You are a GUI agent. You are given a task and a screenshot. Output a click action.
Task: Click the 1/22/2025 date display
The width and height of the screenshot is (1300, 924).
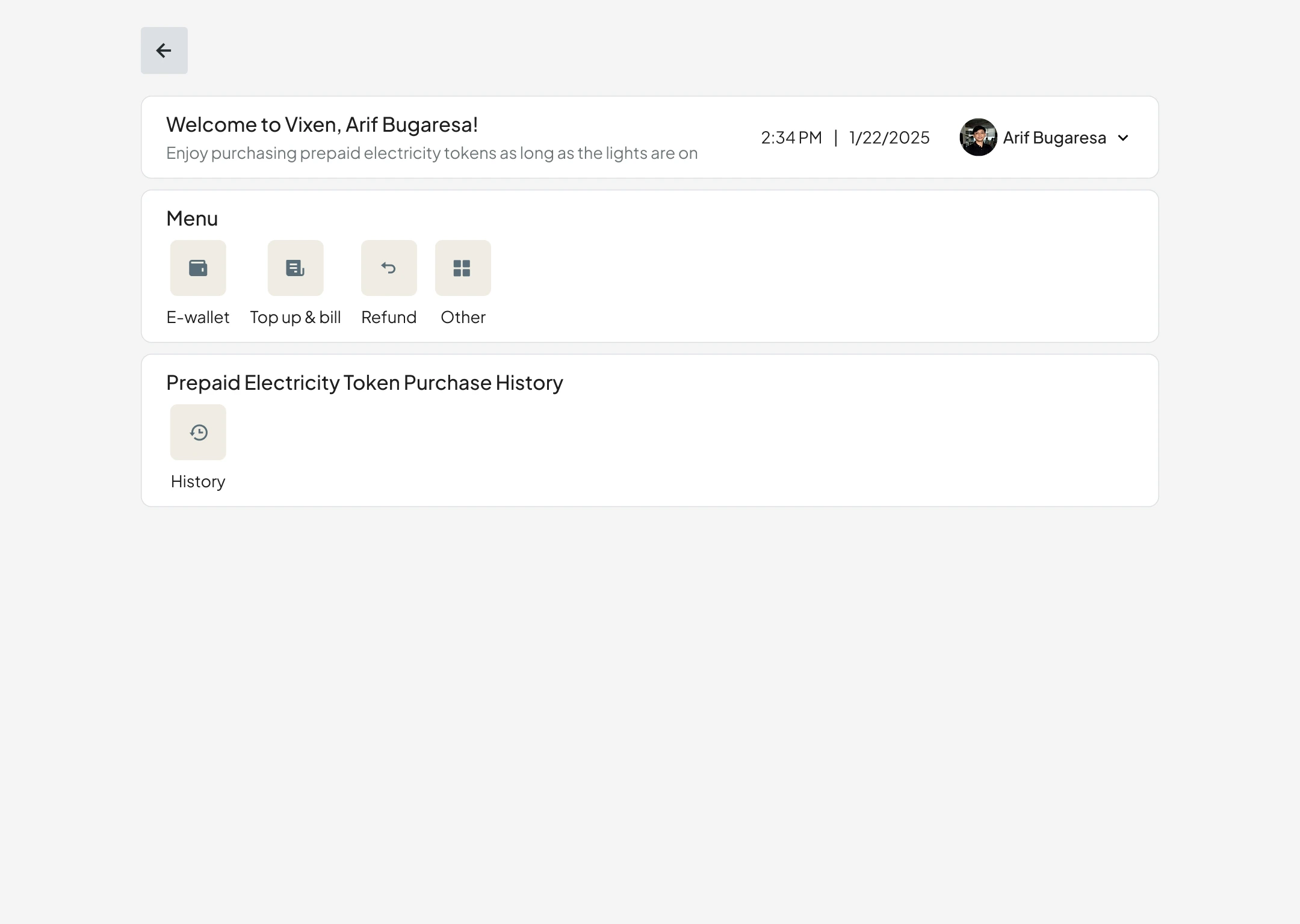tap(889, 138)
